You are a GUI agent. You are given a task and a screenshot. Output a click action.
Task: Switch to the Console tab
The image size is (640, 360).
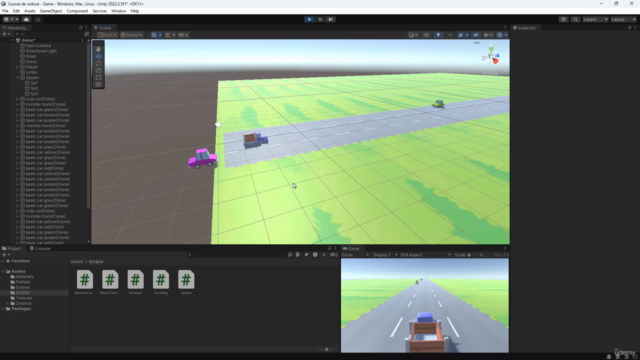click(x=40, y=248)
